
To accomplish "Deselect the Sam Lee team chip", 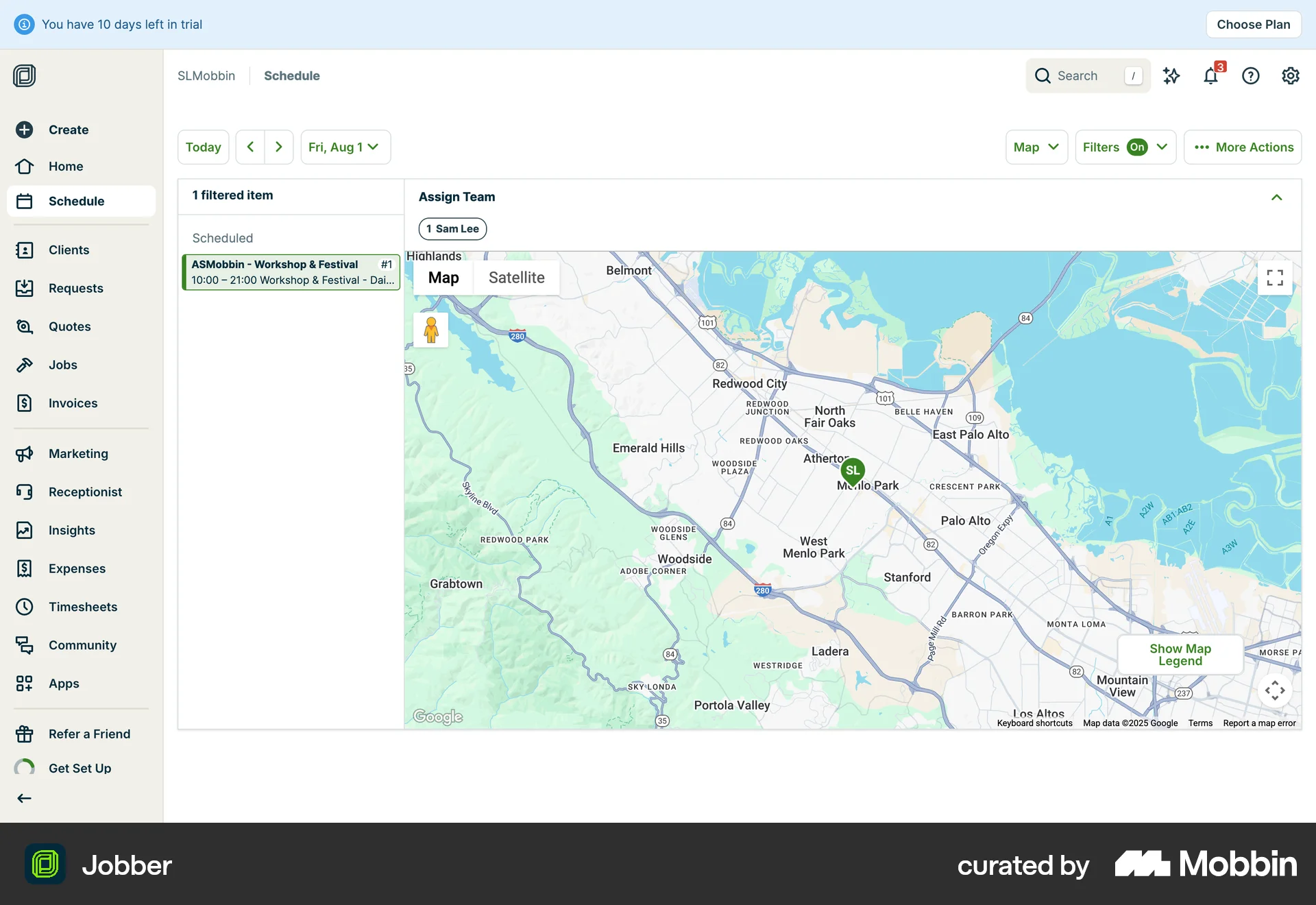I will (x=452, y=228).
